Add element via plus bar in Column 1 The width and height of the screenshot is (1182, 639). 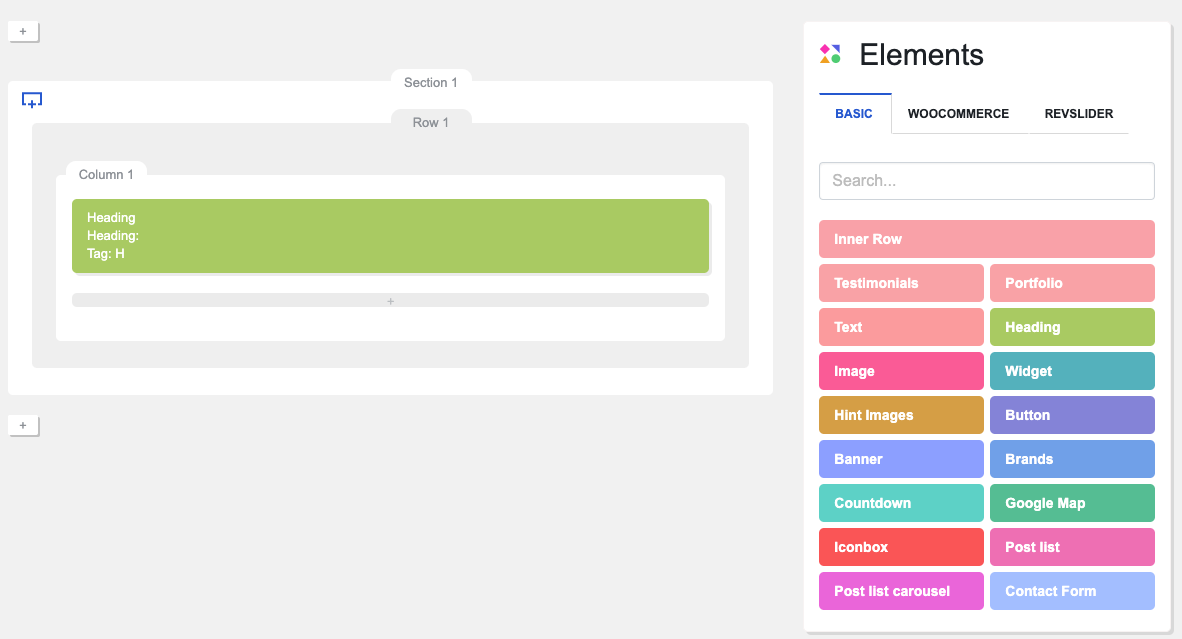(390, 300)
